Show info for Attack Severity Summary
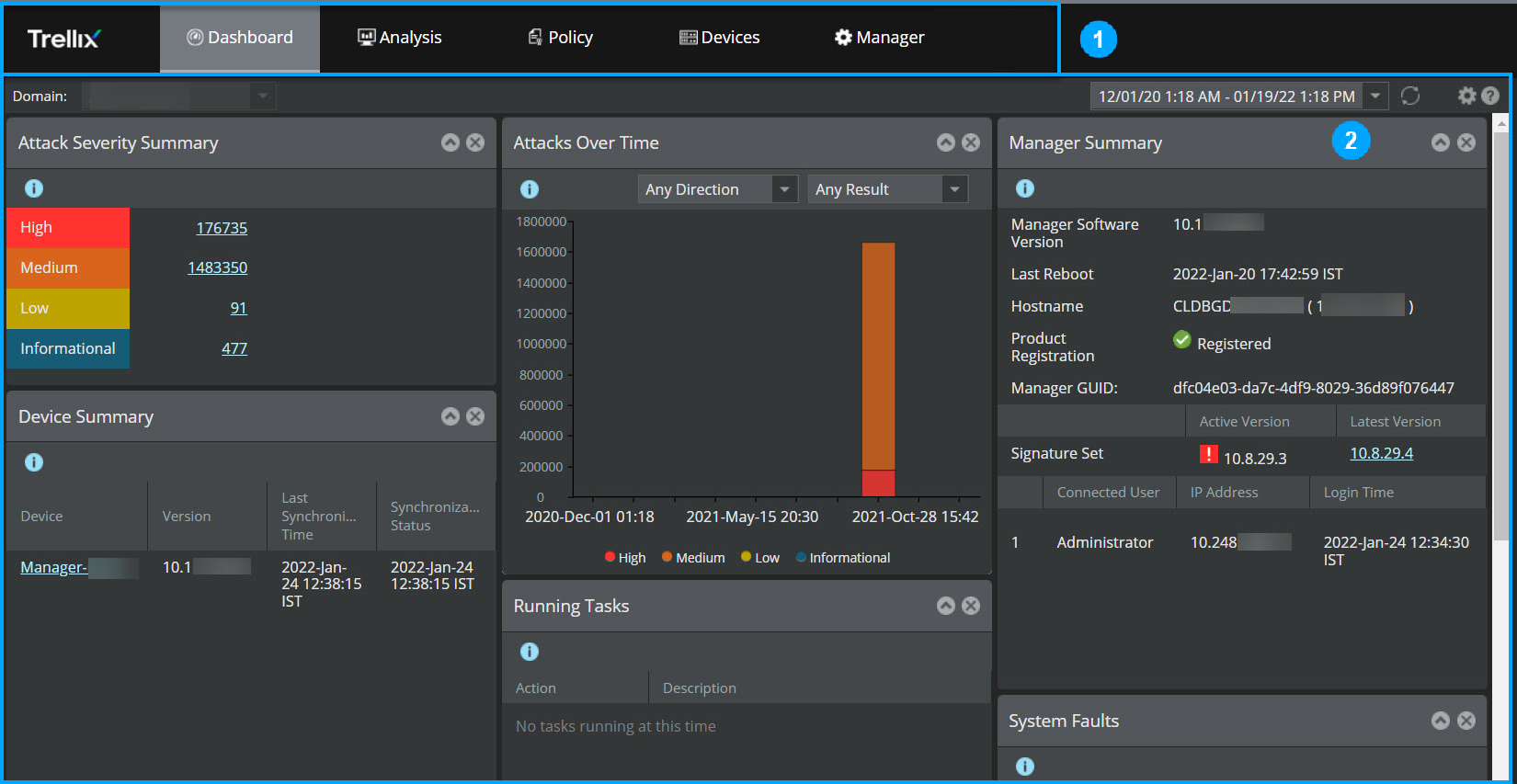This screenshot has width=1517, height=784. (34, 188)
